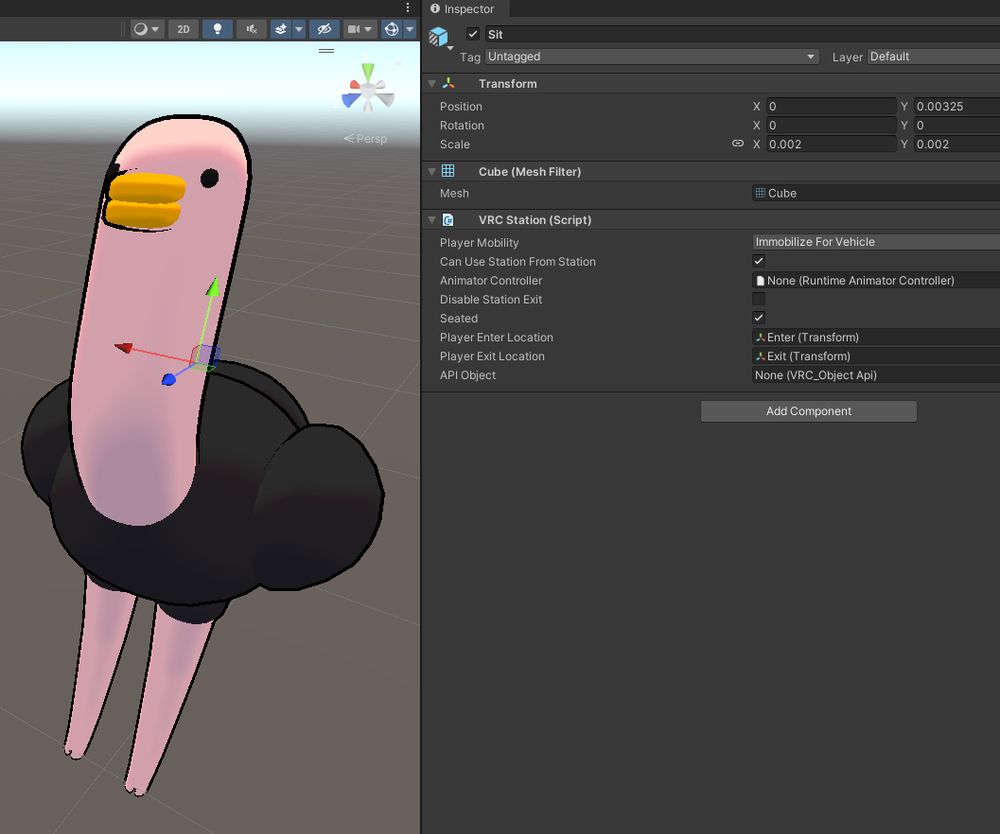Enable the Disable Station Exit checkbox

pyautogui.click(x=759, y=299)
